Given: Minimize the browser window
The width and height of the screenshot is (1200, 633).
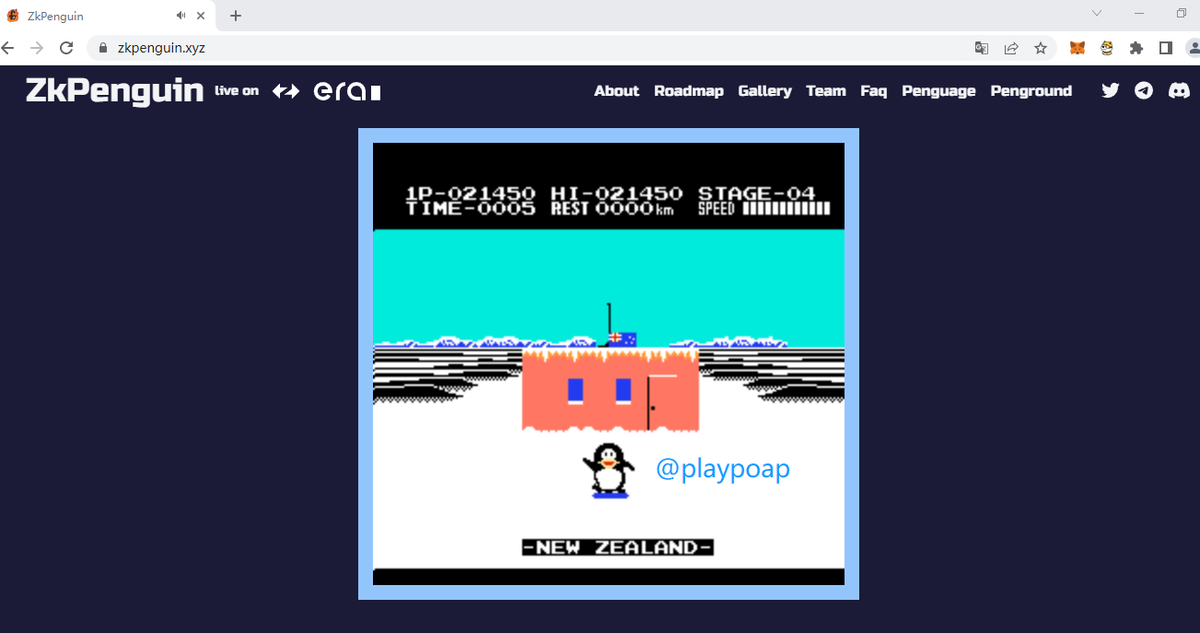Looking at the screenshot, I should [x=1139, y=13].
